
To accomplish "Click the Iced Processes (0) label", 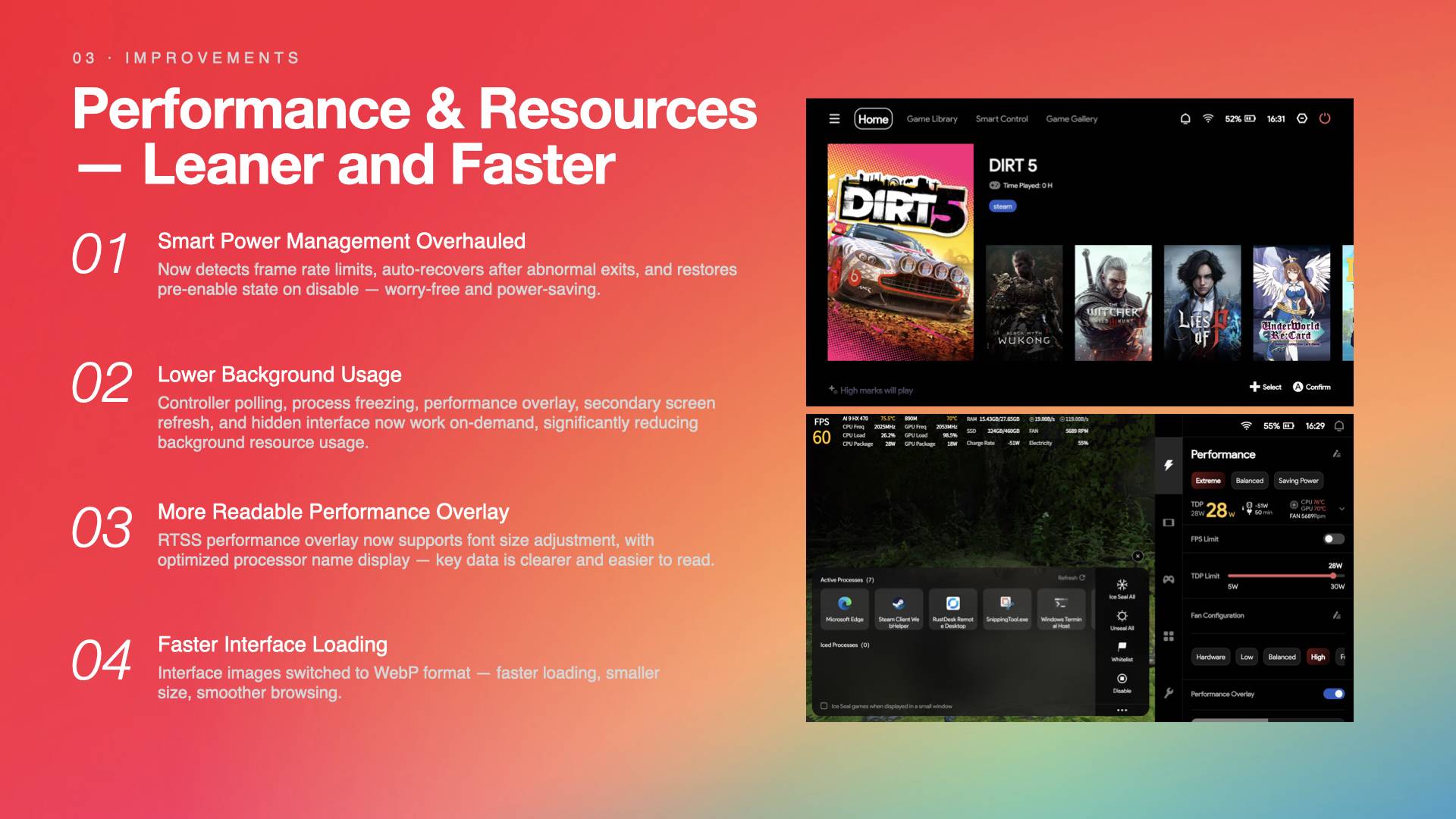I will point(845,645).
